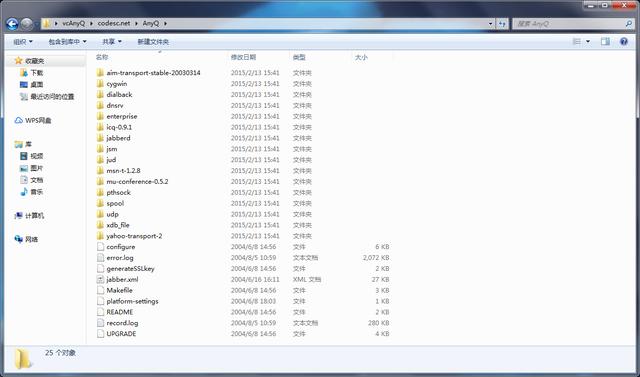This screenshot has height=377, width=640.
Task: Click the refresh button beside address bar
Action: coord(502,24)
